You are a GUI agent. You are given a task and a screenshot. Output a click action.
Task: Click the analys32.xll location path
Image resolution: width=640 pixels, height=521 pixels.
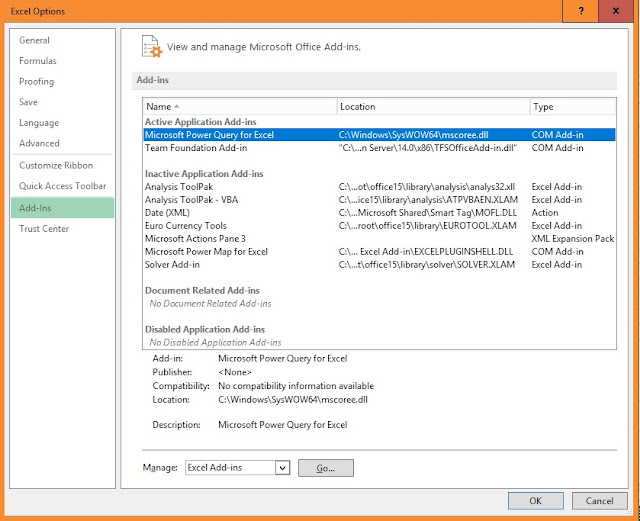(x=427, y=187)
